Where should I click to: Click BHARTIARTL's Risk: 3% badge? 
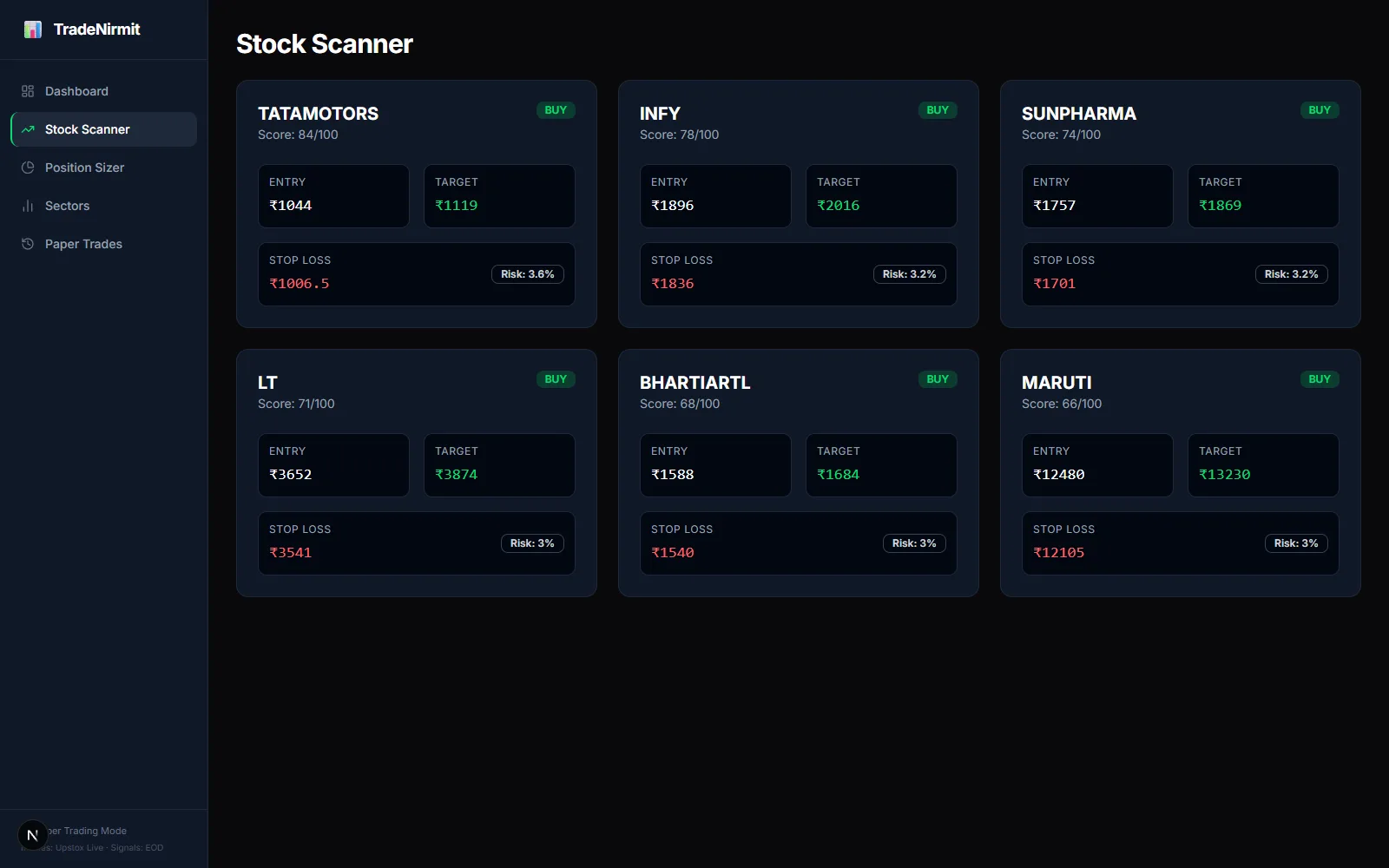click(914, 543)
